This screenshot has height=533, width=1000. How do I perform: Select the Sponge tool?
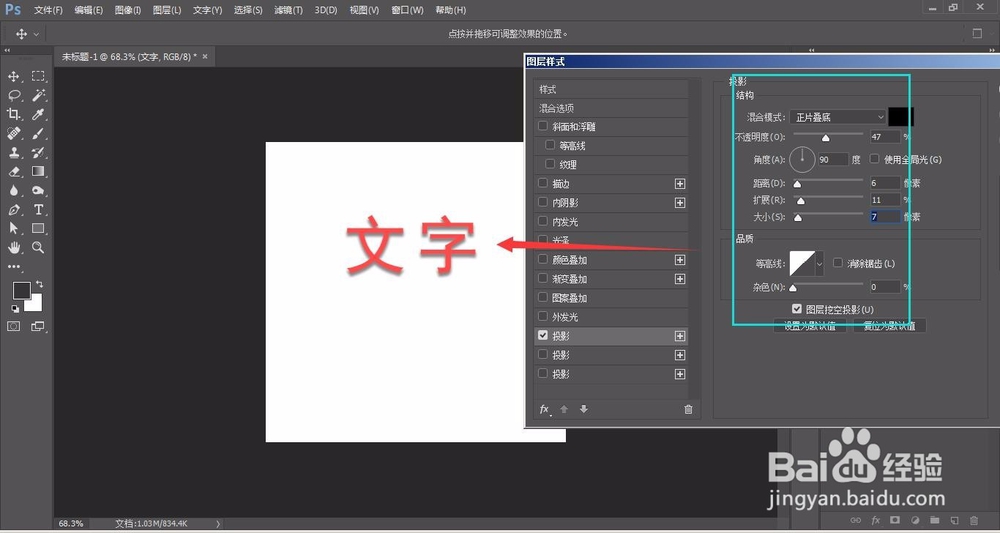pos(38,190)
